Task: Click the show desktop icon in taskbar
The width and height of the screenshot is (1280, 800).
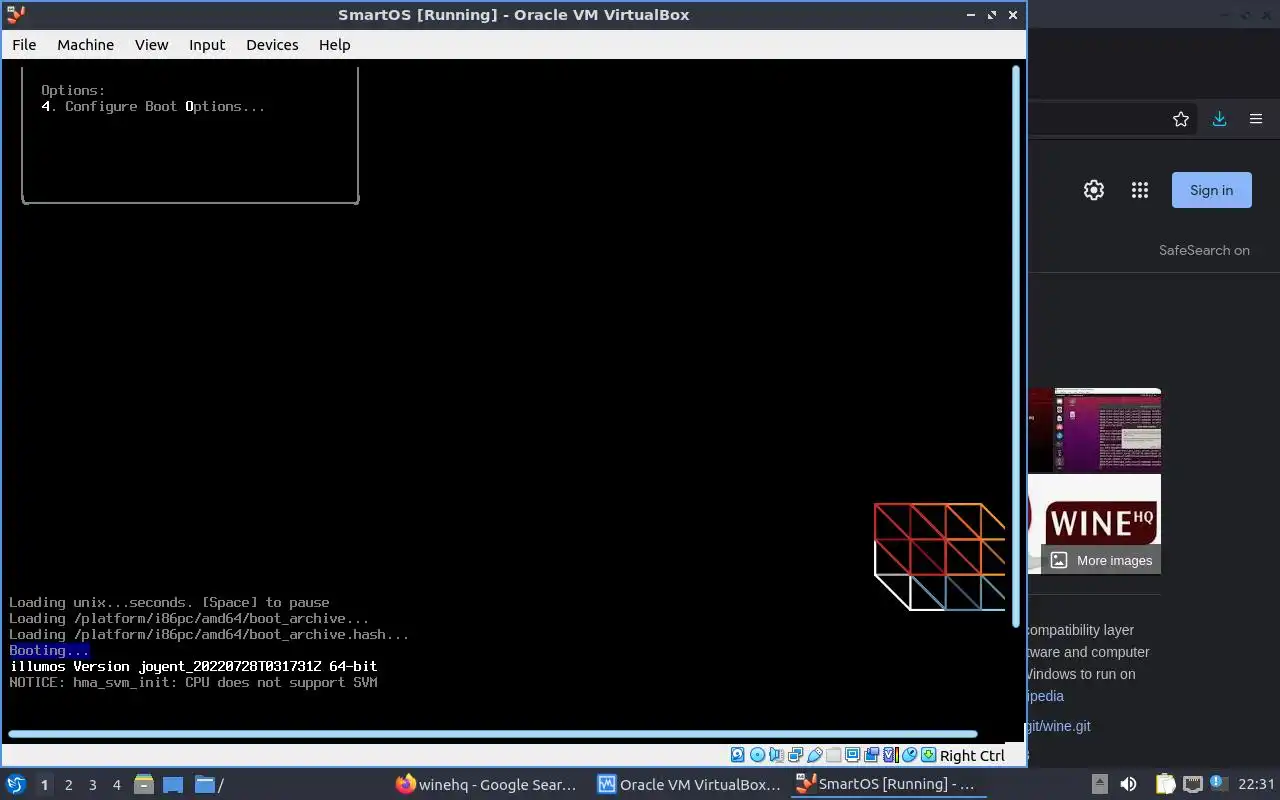Action: point(173,784)
